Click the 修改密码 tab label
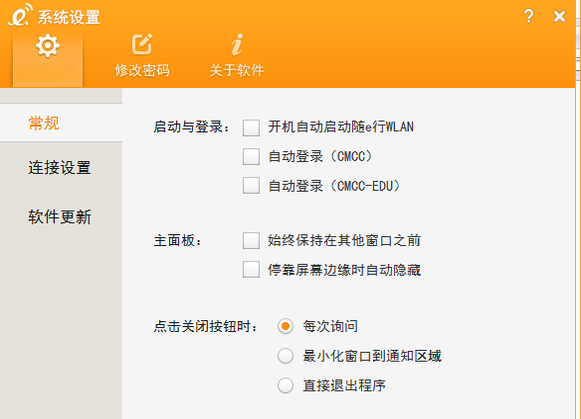This screenshot has width=581, height=419. (142, 70)
